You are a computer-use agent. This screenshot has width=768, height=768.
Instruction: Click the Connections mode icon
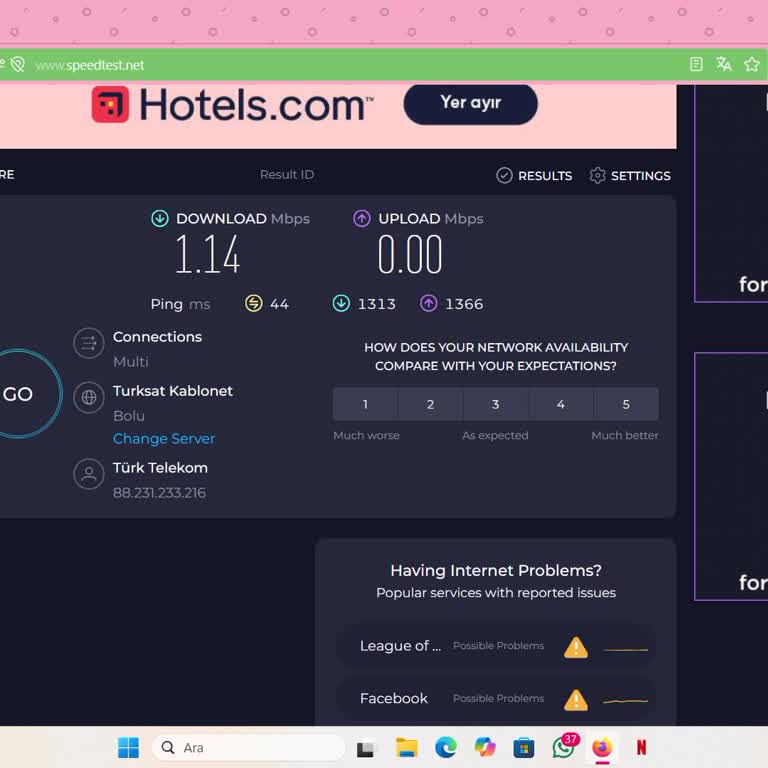89,343
